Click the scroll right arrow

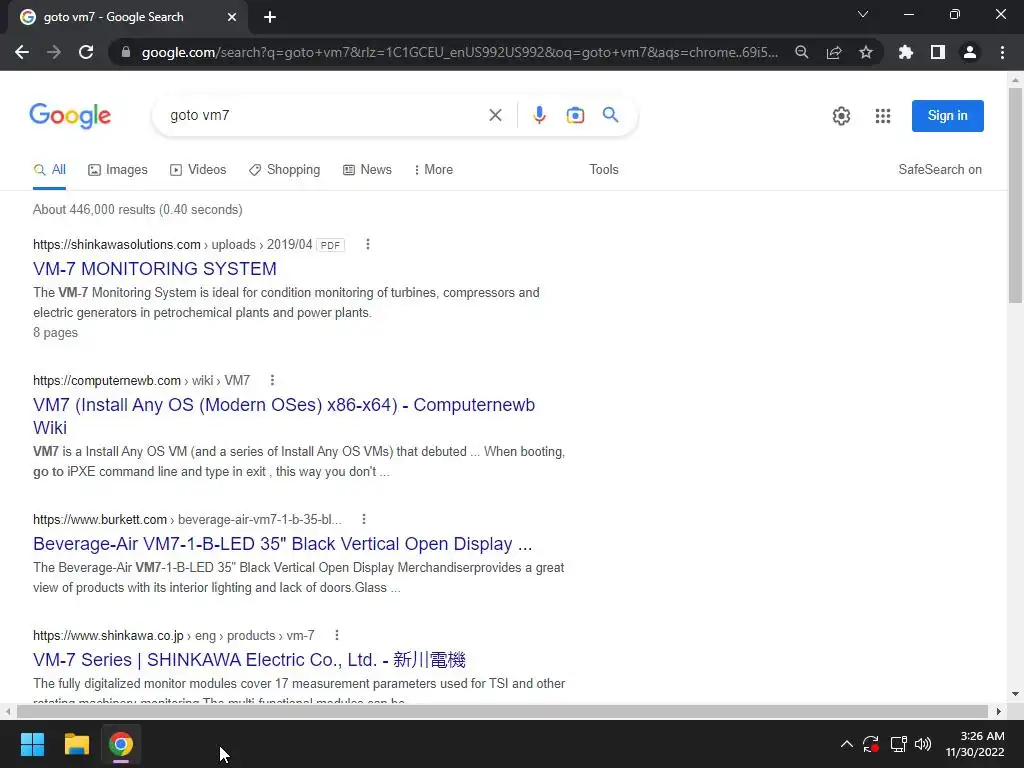click(x=998, y=711)
